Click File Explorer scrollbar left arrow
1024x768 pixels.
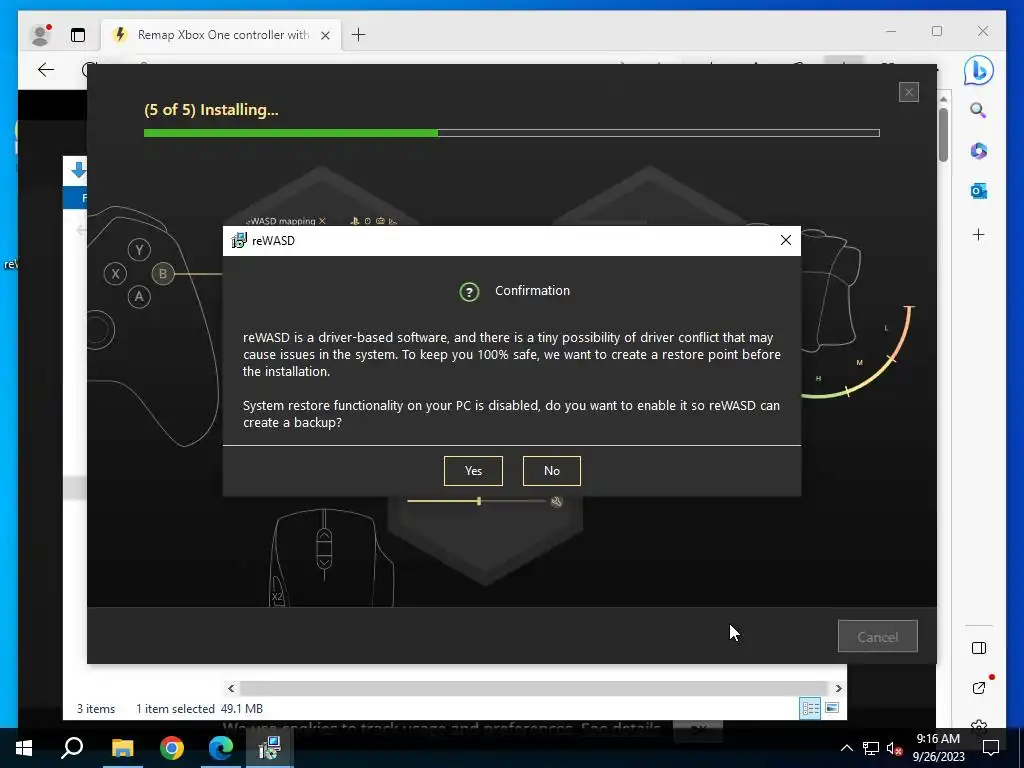pyautogui.click(x=231, y=688)
